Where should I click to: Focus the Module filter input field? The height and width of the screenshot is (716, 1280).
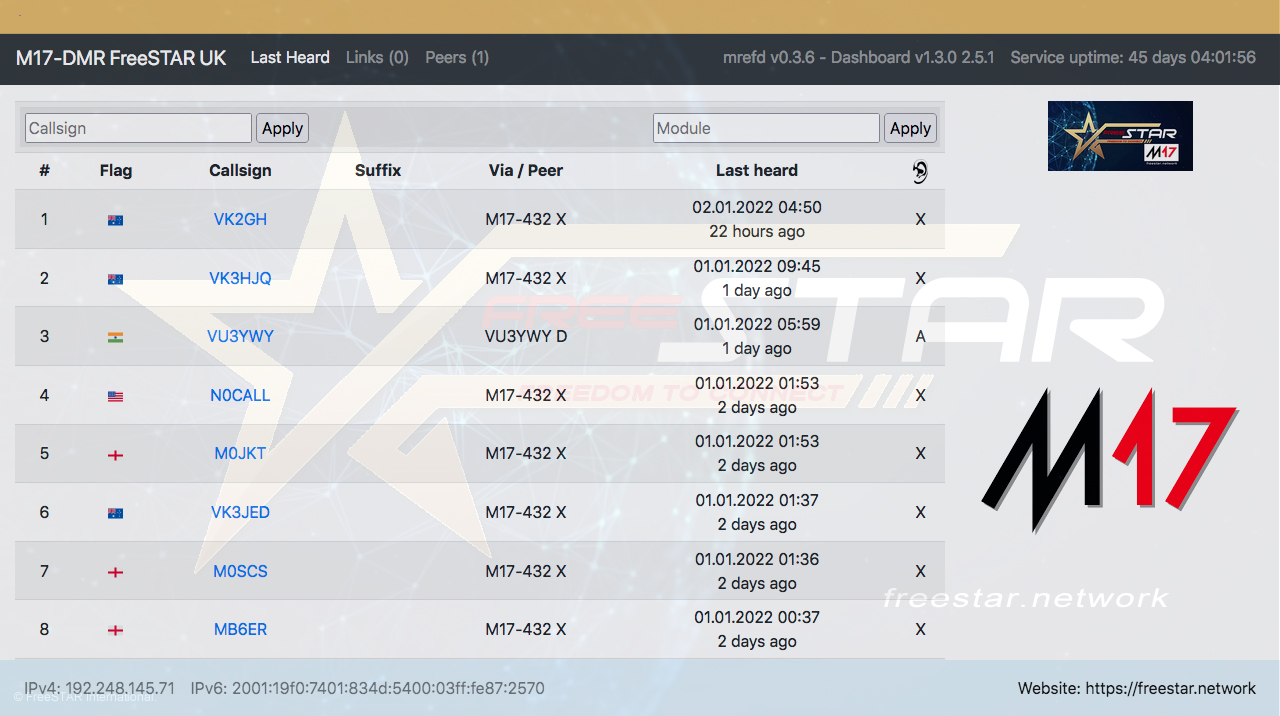point(766,128)
